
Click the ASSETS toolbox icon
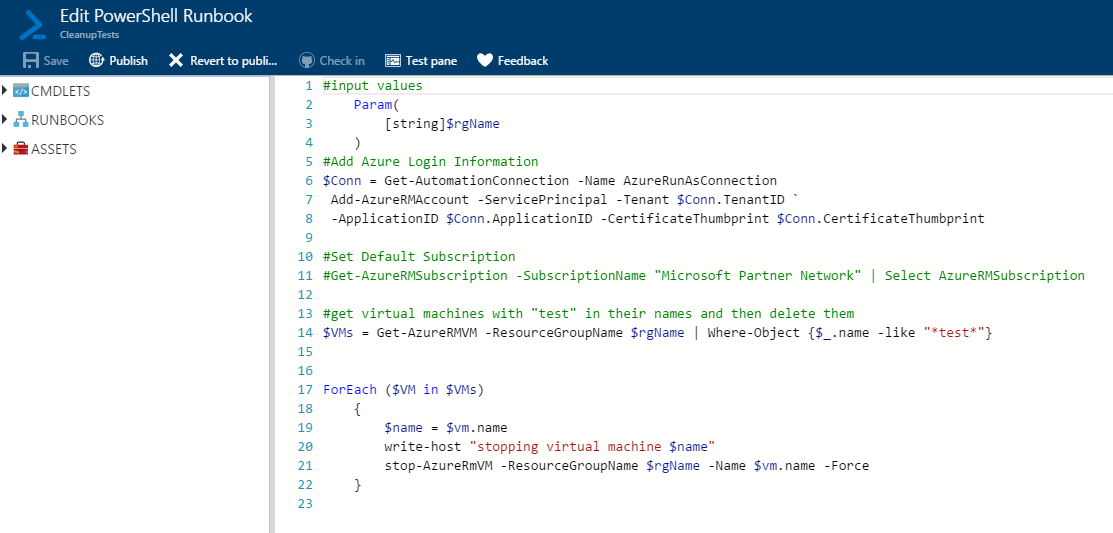tap(21, 149)
